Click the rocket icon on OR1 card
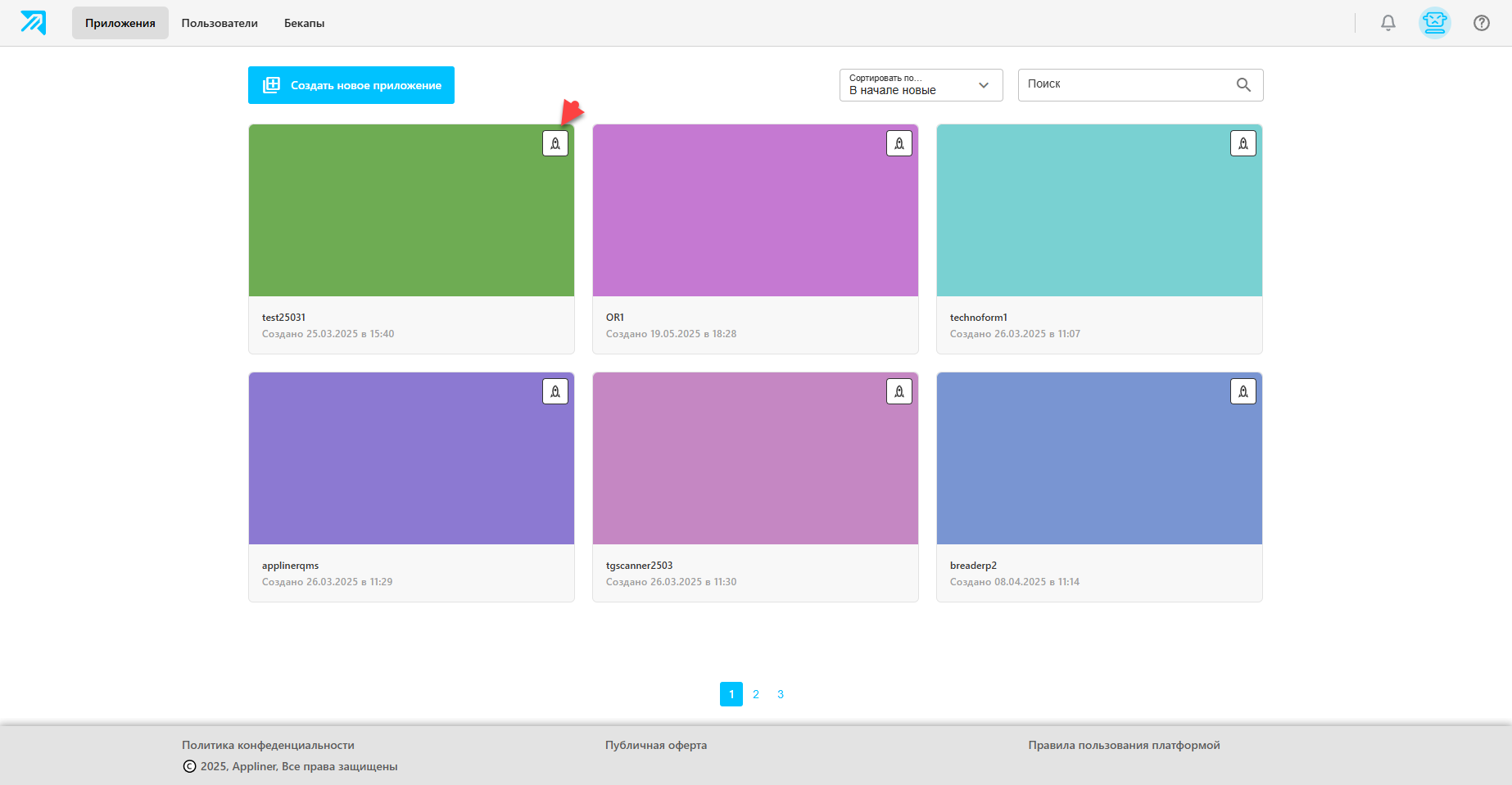This screenshot has height=785, width=1512. click(899, 143)
